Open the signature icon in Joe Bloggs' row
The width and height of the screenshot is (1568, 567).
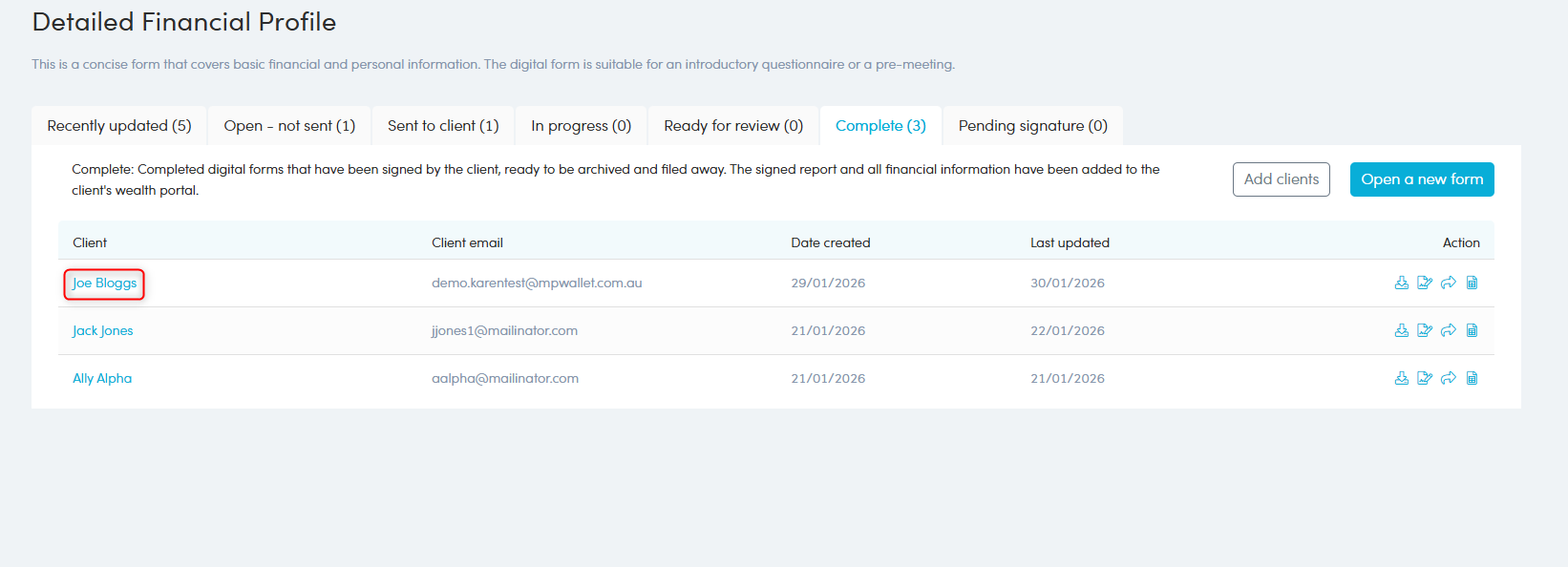coord(1425,283)
